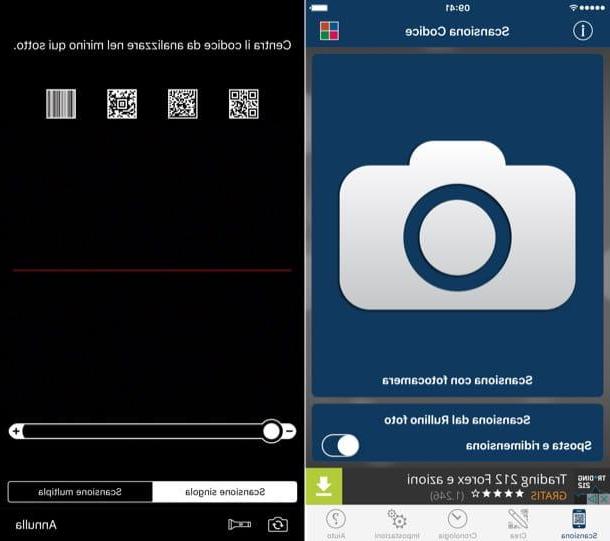
Task: Select Scansione singola mode
Action: (x=225, y=492)
